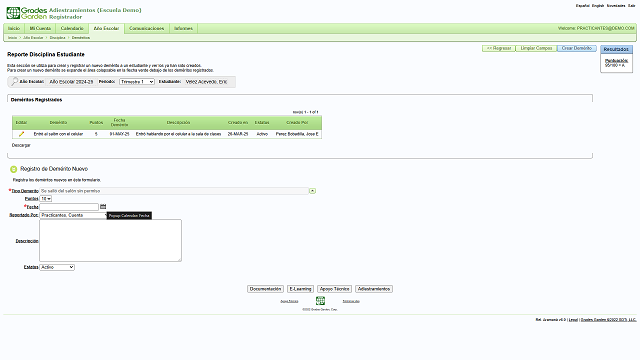Click the Grades Garden copyright footer link

pyautogui.click(x=609, y=320)
